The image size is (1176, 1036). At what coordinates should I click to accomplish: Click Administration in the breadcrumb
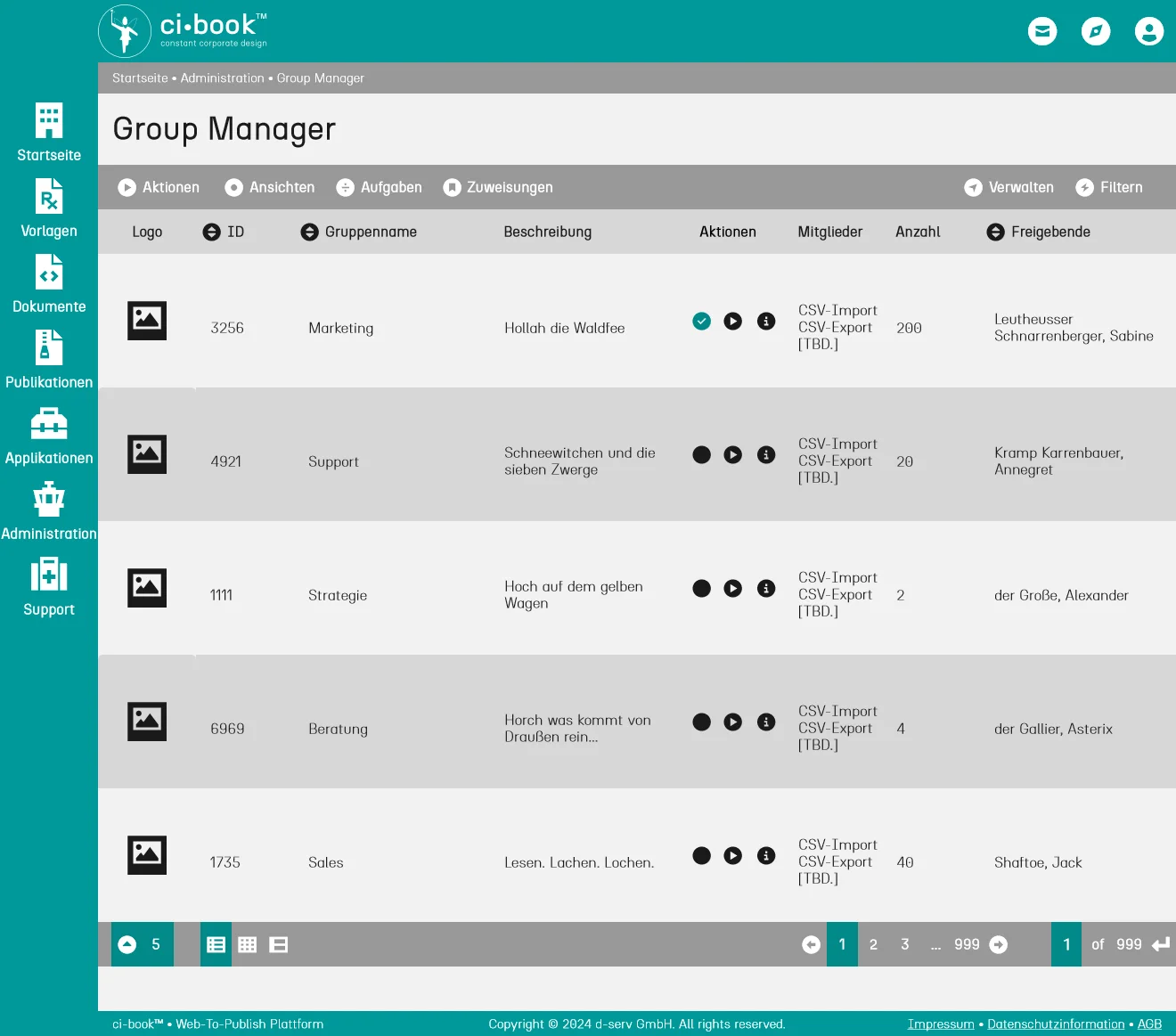point(223,78)
